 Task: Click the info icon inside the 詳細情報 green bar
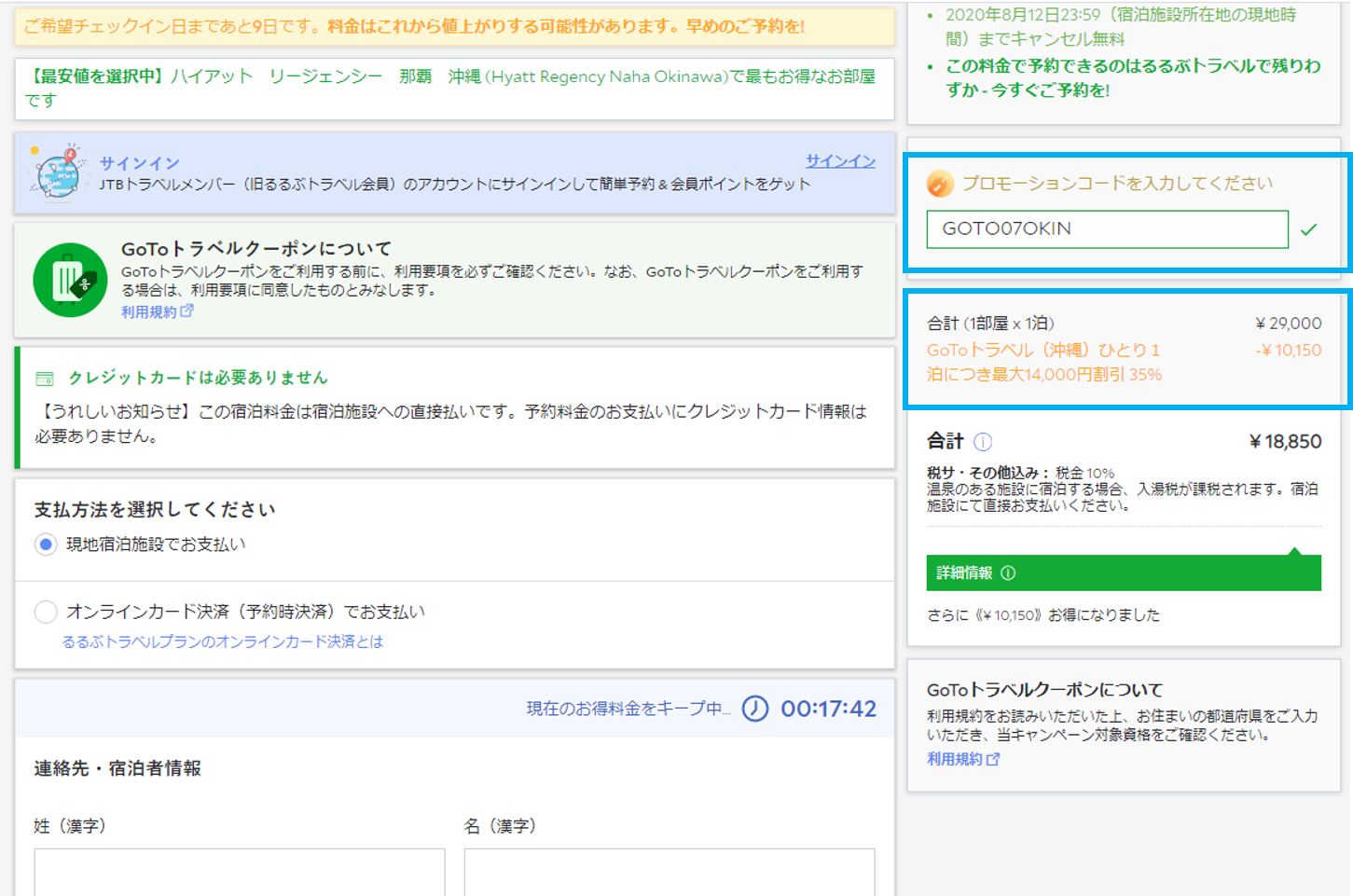(1007, 573)
